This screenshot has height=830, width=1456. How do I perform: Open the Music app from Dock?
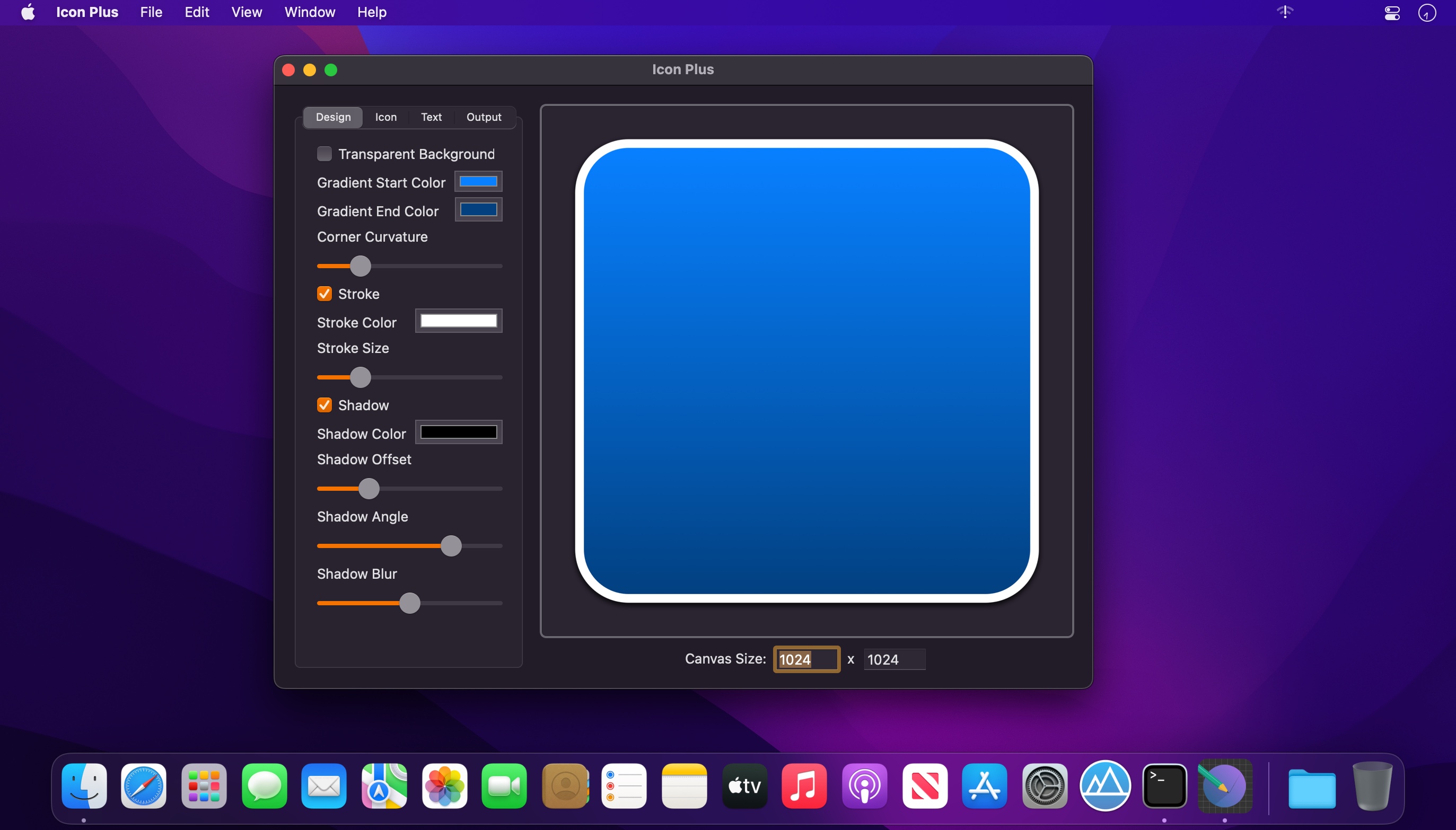[x=804, y=785]
